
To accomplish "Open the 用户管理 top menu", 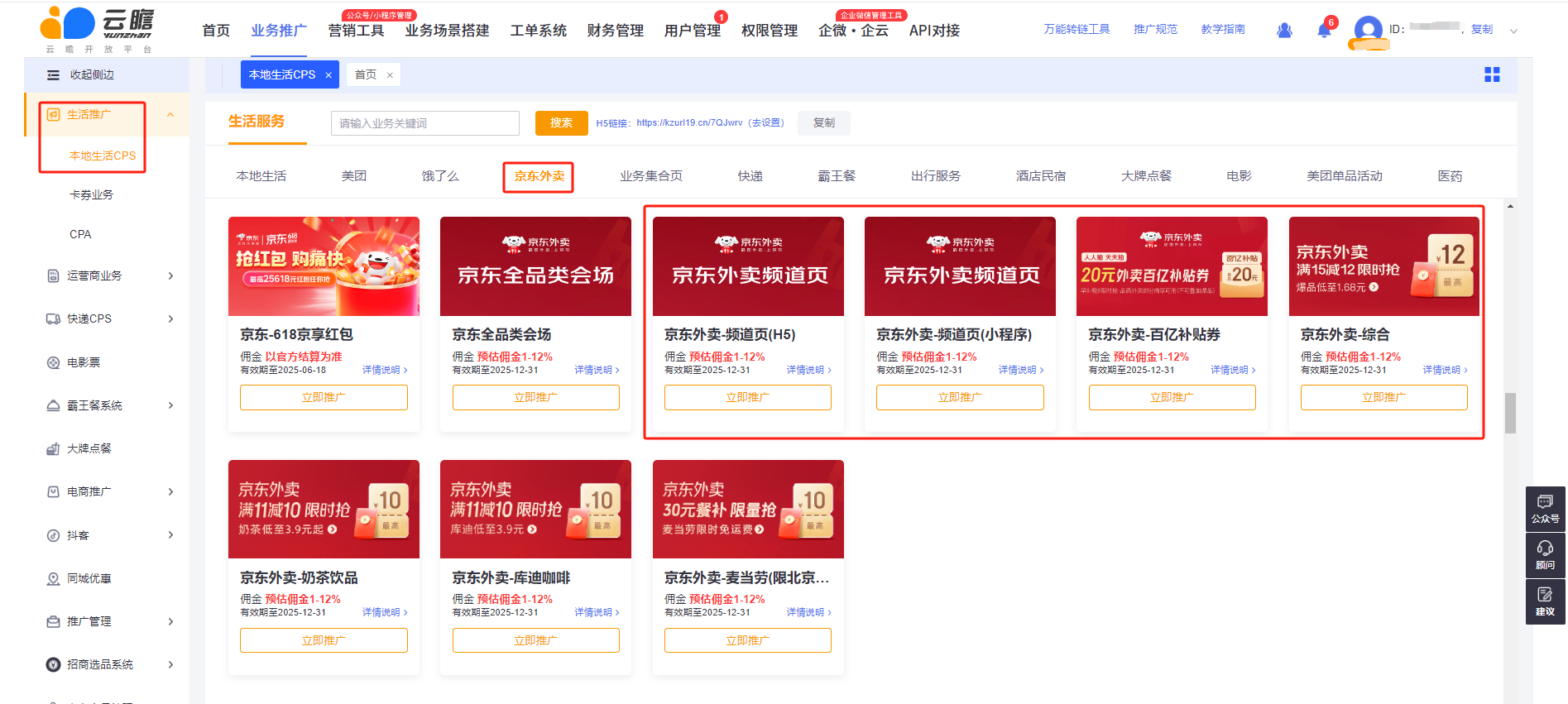I will point(692,31).
